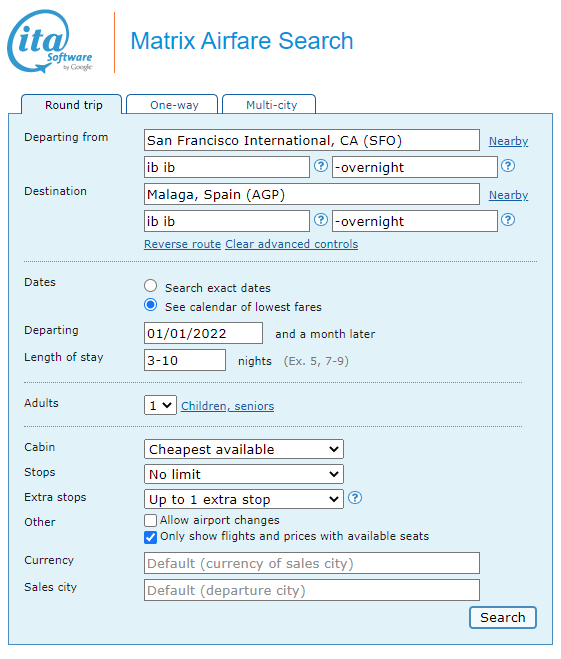
Task: Open help icon beside destination routing codes
Action: coord(321,220)
